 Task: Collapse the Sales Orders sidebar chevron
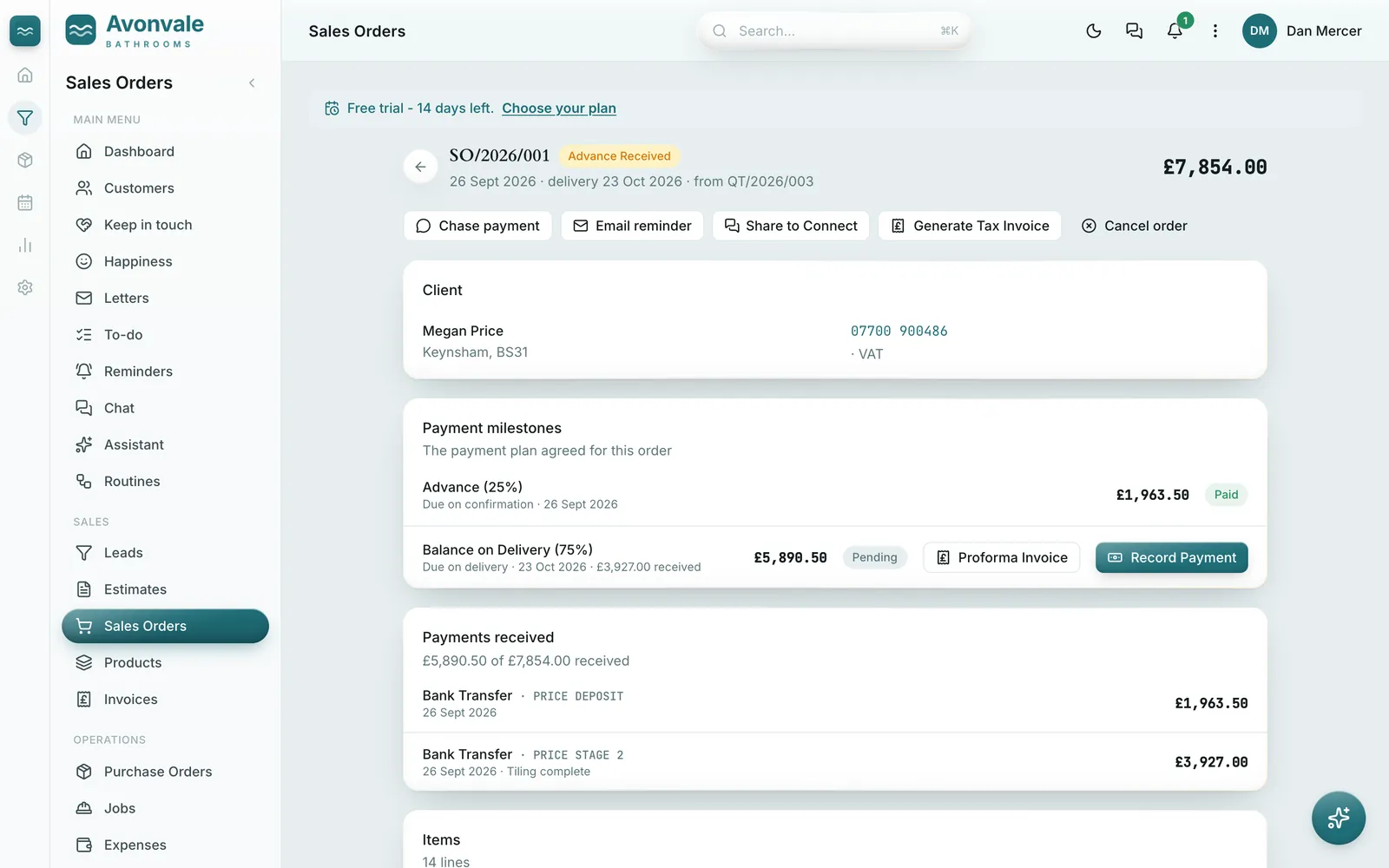click(252, 83)
